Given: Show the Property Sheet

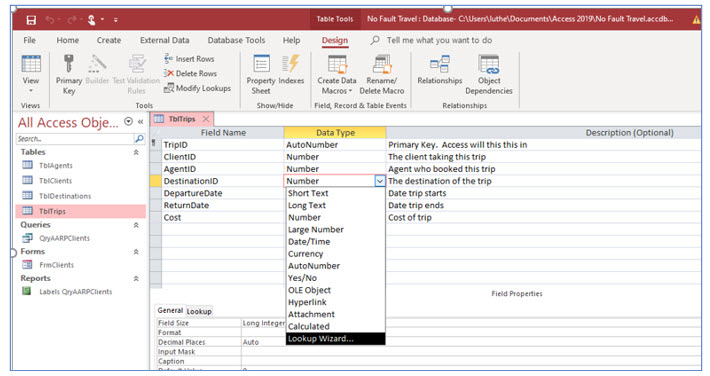Looking at the screenshot, I should point(261,75).
